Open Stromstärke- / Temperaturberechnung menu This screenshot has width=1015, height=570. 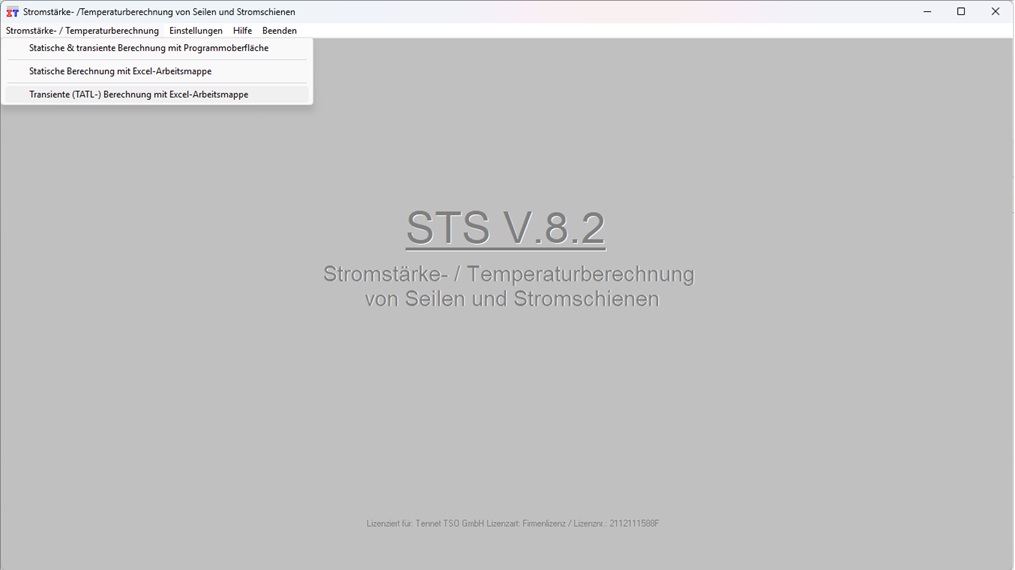click(x=82, y=30)
